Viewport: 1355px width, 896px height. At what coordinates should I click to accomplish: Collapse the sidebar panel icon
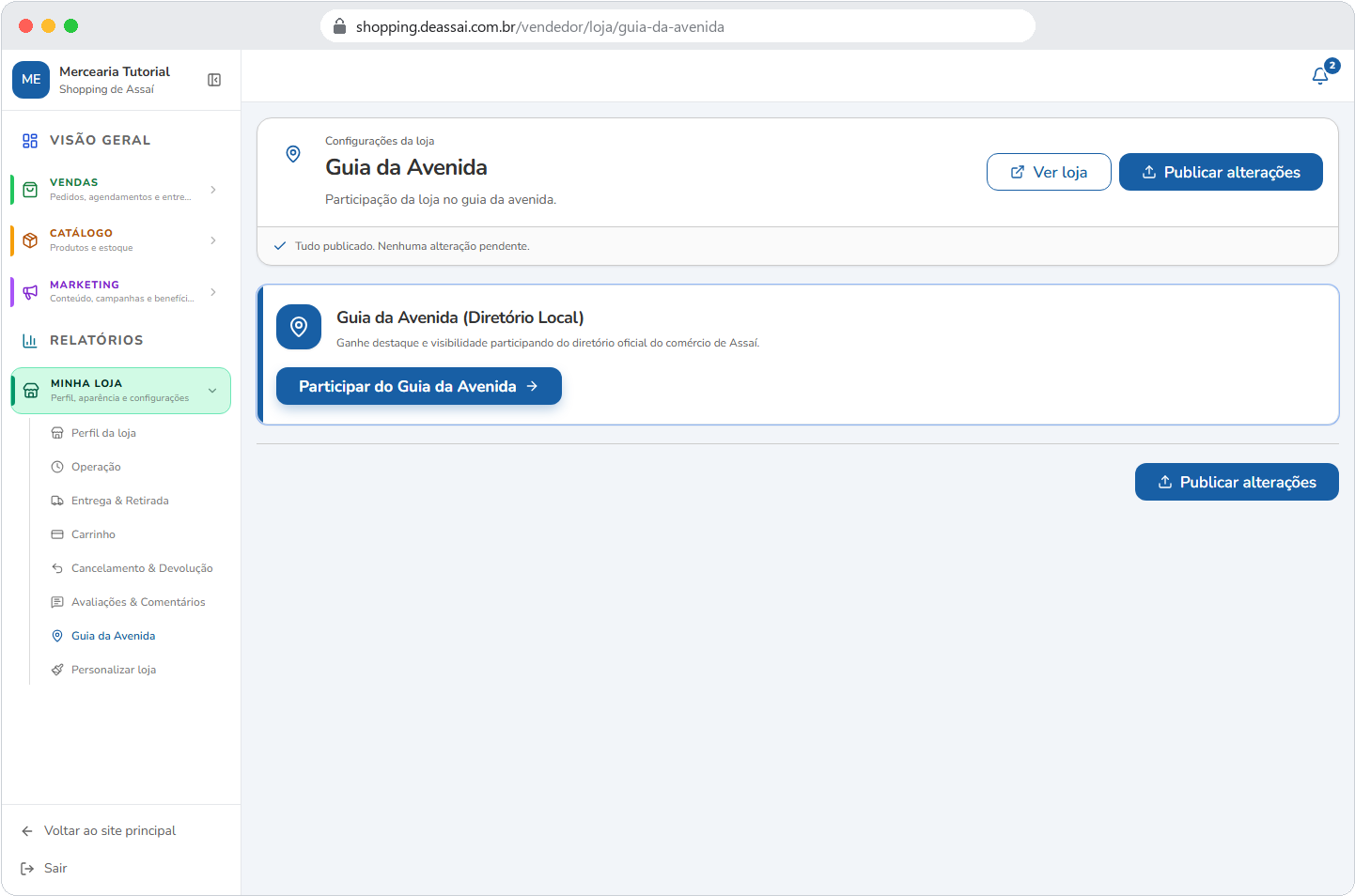tap(214, 80)
